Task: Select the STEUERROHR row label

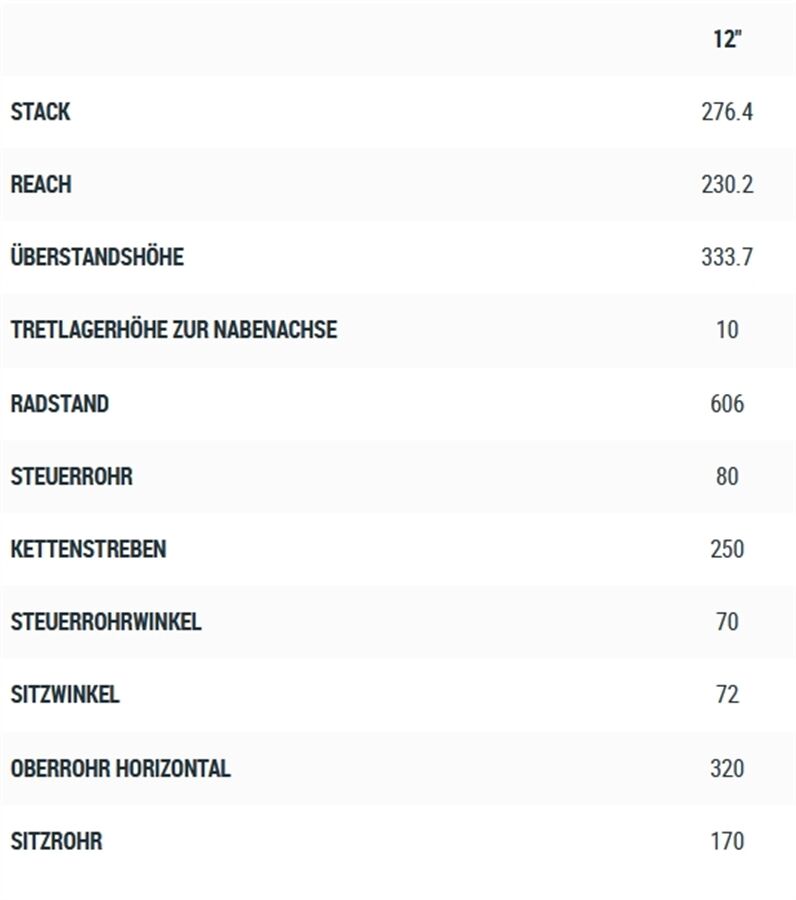Action: tap(72, 476)
